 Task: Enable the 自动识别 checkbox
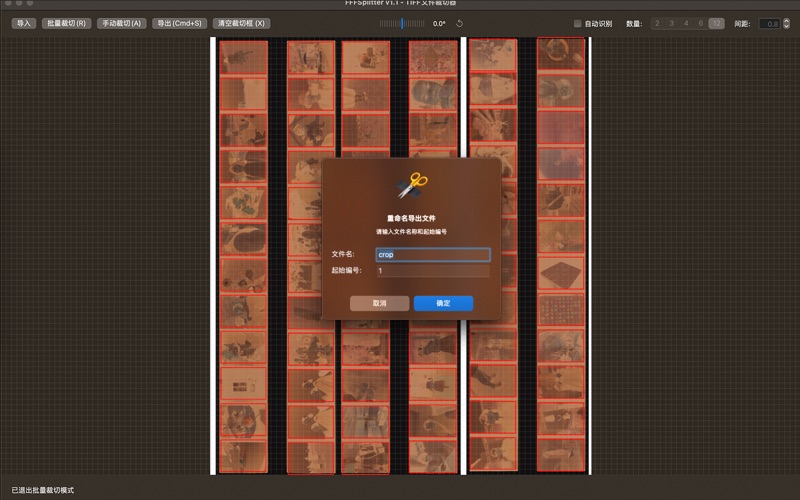(578, 23)
